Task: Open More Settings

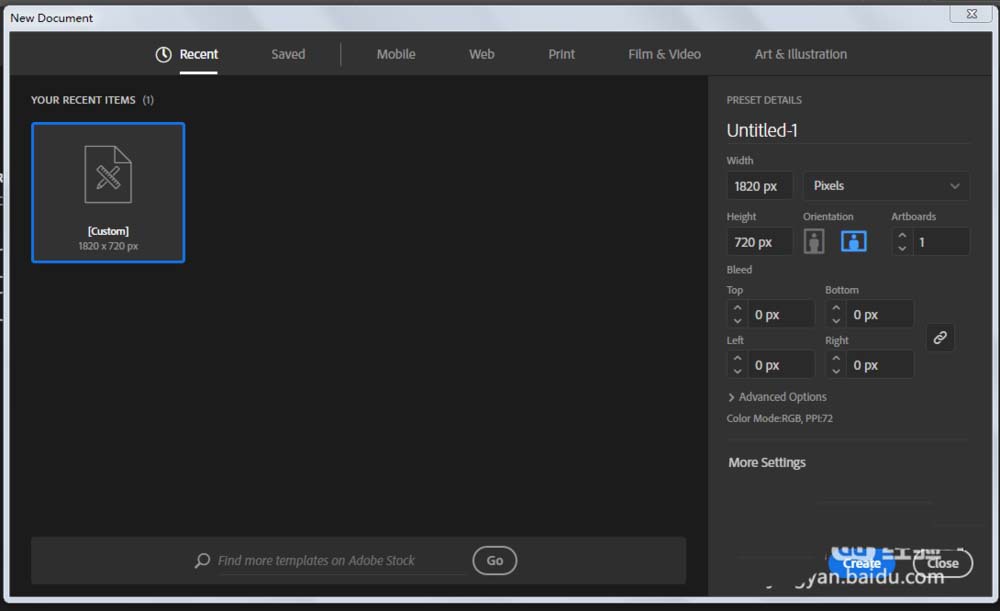Action: pyautogui.click(x=767, y=462)
